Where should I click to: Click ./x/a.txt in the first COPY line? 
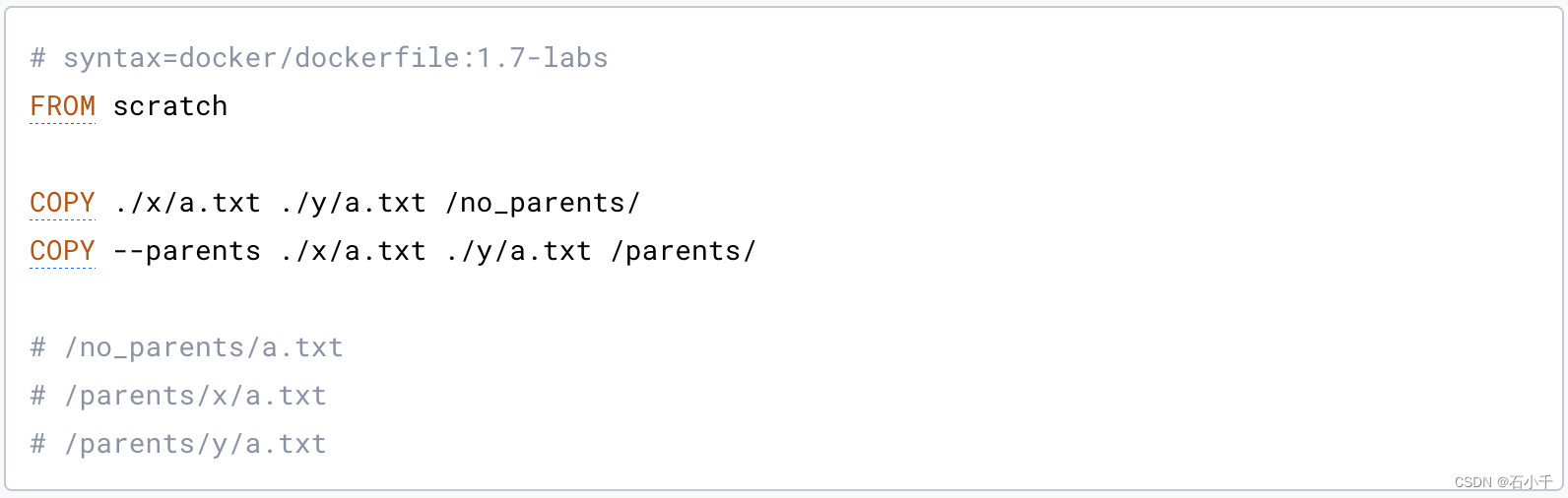[187, 204]
